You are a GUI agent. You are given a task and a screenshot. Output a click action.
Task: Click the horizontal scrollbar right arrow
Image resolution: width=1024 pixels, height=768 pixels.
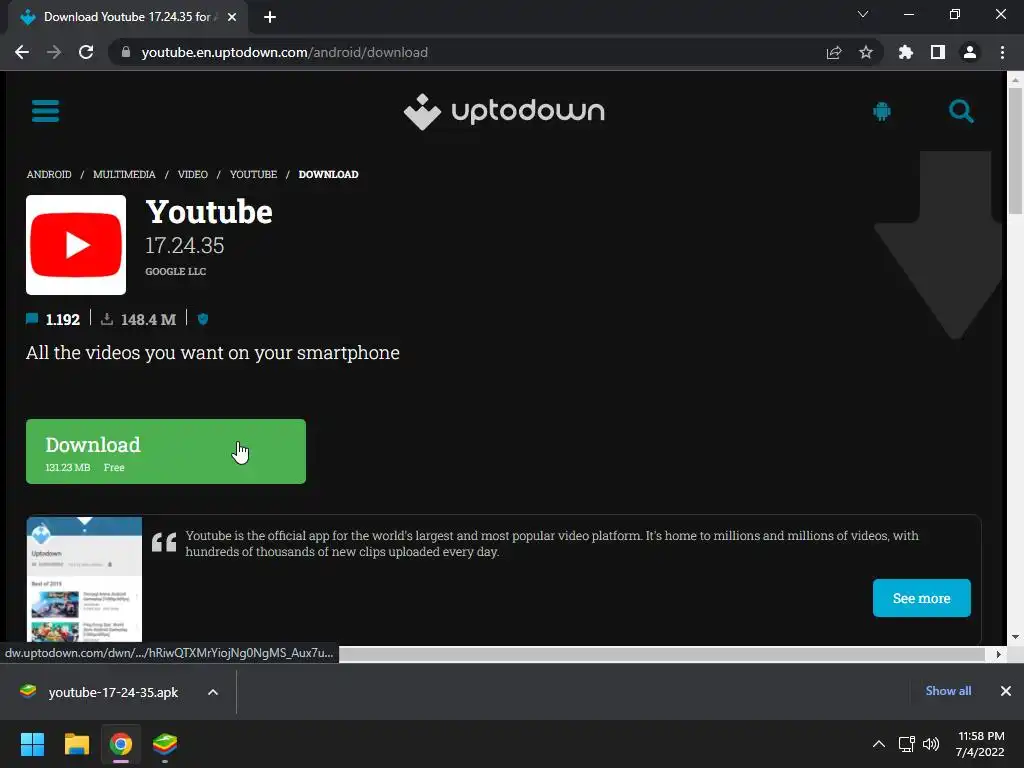click(999, 654)
